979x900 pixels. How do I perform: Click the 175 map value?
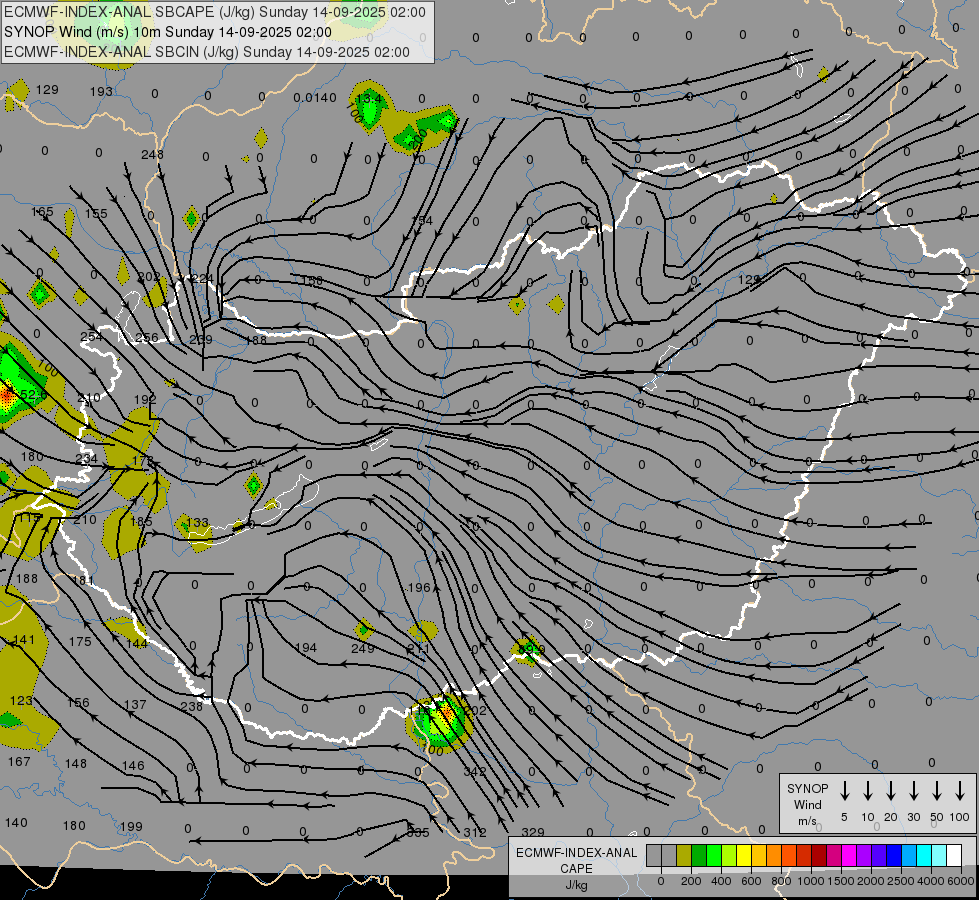point(80,641)
